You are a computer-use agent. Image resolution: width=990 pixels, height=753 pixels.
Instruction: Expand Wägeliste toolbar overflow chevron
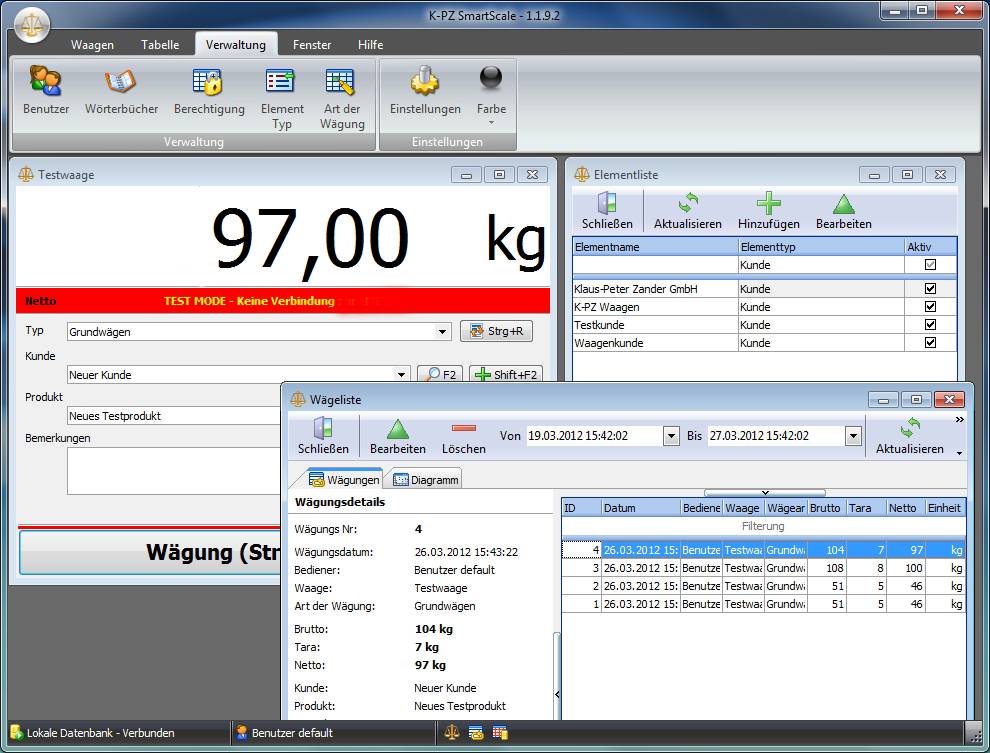(x=959, y=419)
